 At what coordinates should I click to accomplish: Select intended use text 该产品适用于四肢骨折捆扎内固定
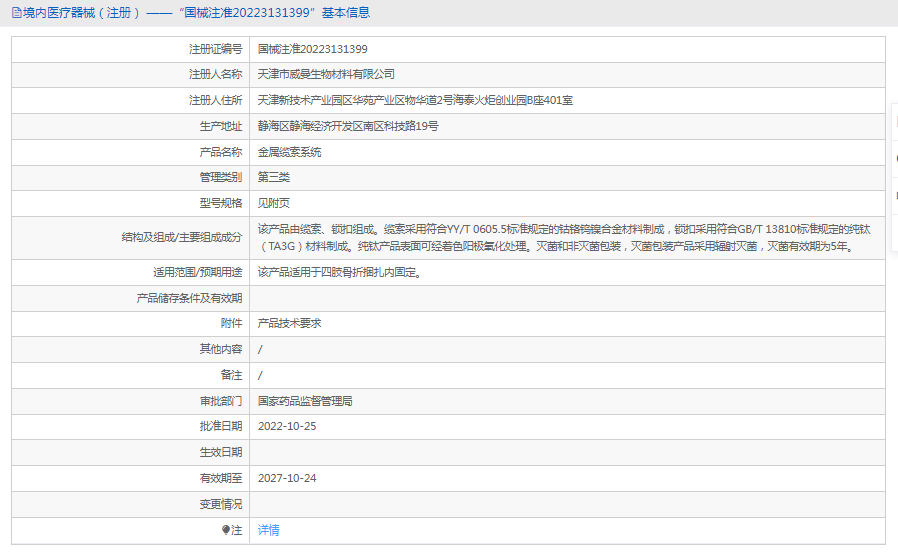(x=340, y=272)
